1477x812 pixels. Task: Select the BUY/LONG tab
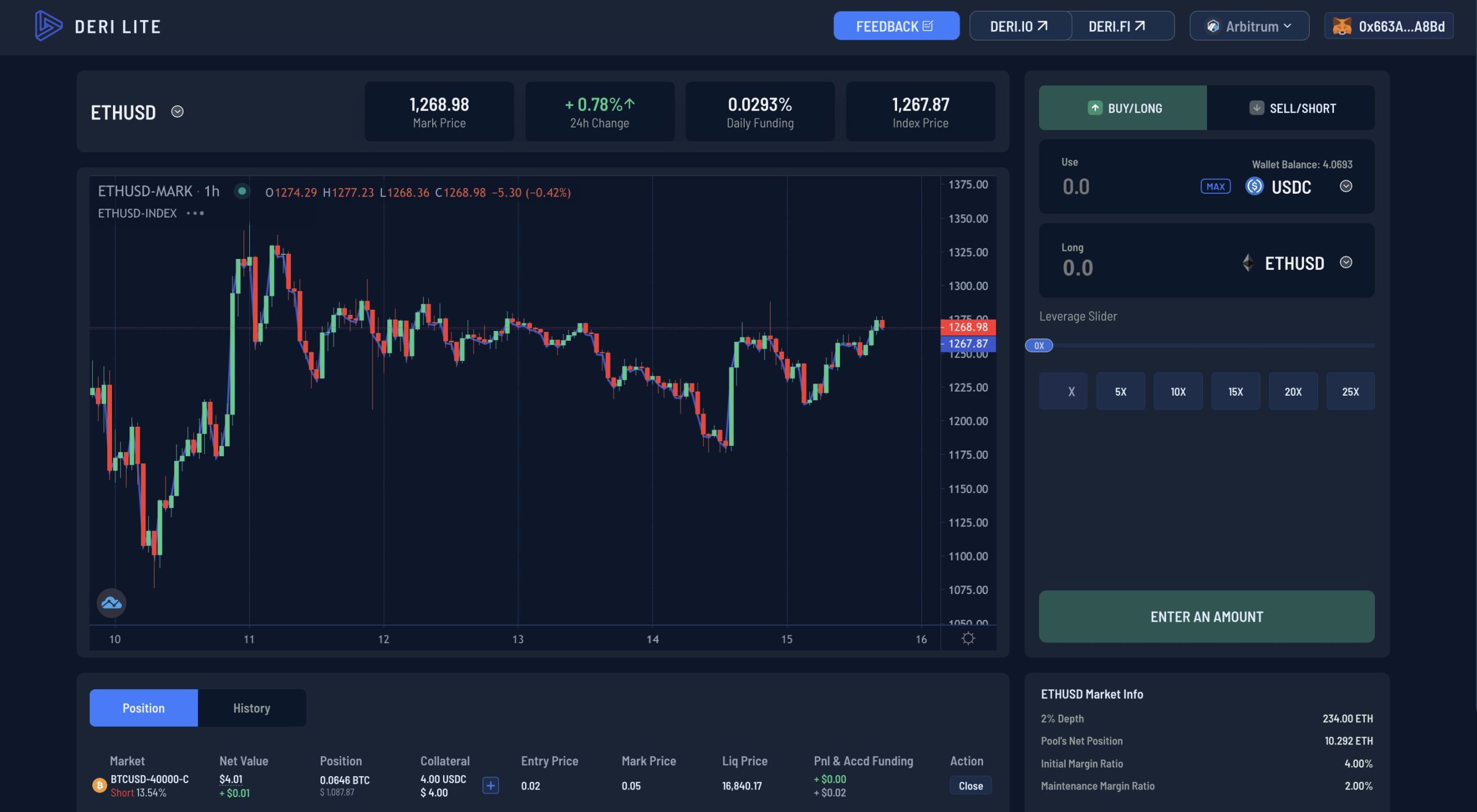tap(1123, 108)
